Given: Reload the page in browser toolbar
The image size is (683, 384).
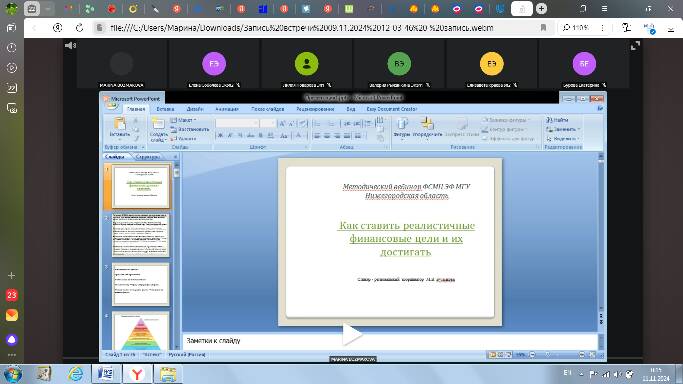Looking at the screenshot, I should click(79, 28).
